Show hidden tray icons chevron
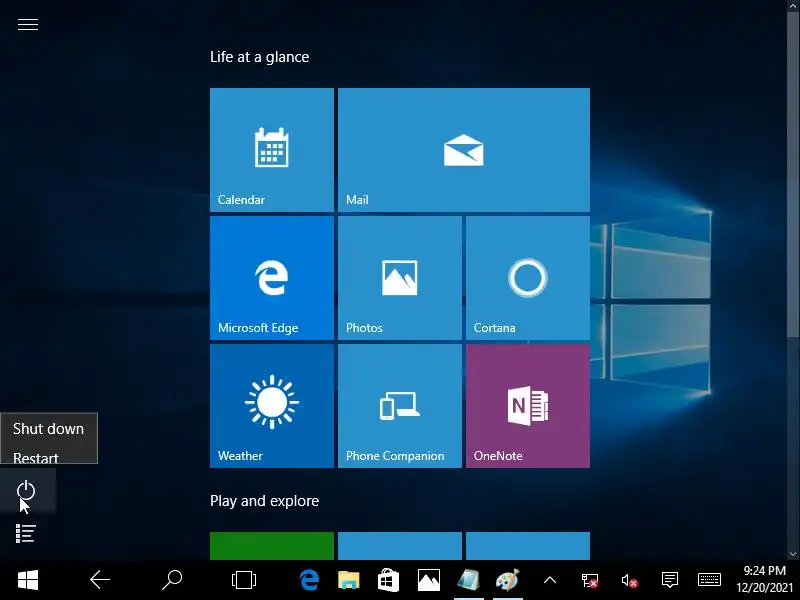This screenshot has width=800, height=600. 550,580
